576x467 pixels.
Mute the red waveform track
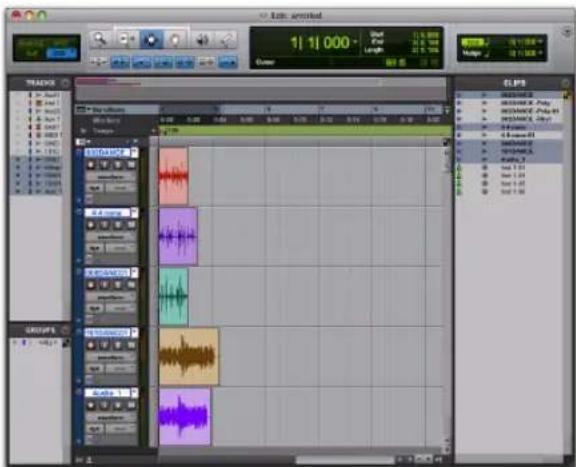(131, 165)
